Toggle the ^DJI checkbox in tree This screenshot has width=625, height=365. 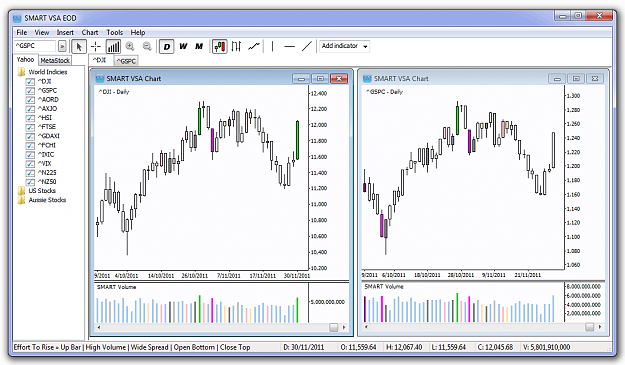tap(30, 81)
